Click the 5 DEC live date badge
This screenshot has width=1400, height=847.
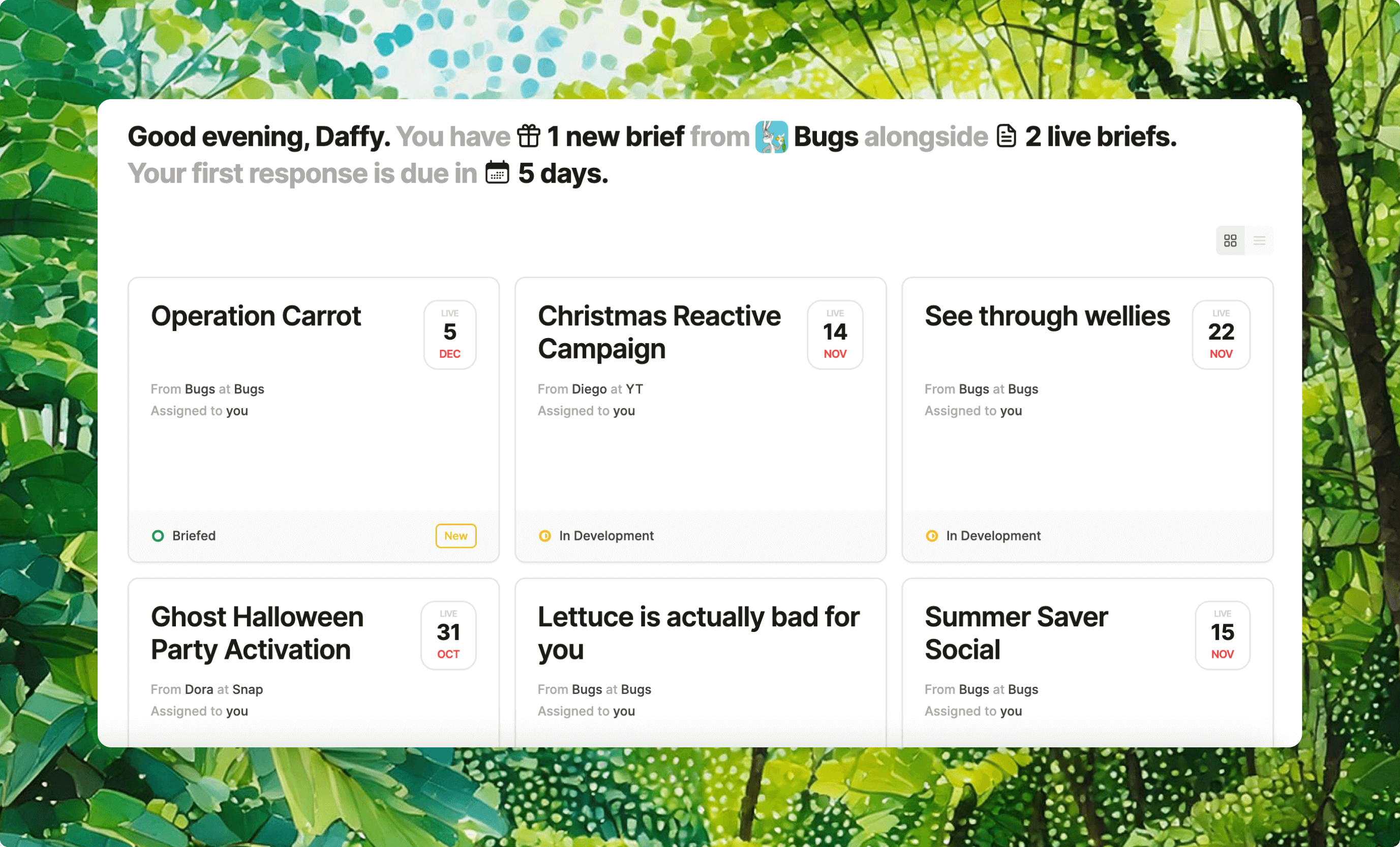click(449, 335)
